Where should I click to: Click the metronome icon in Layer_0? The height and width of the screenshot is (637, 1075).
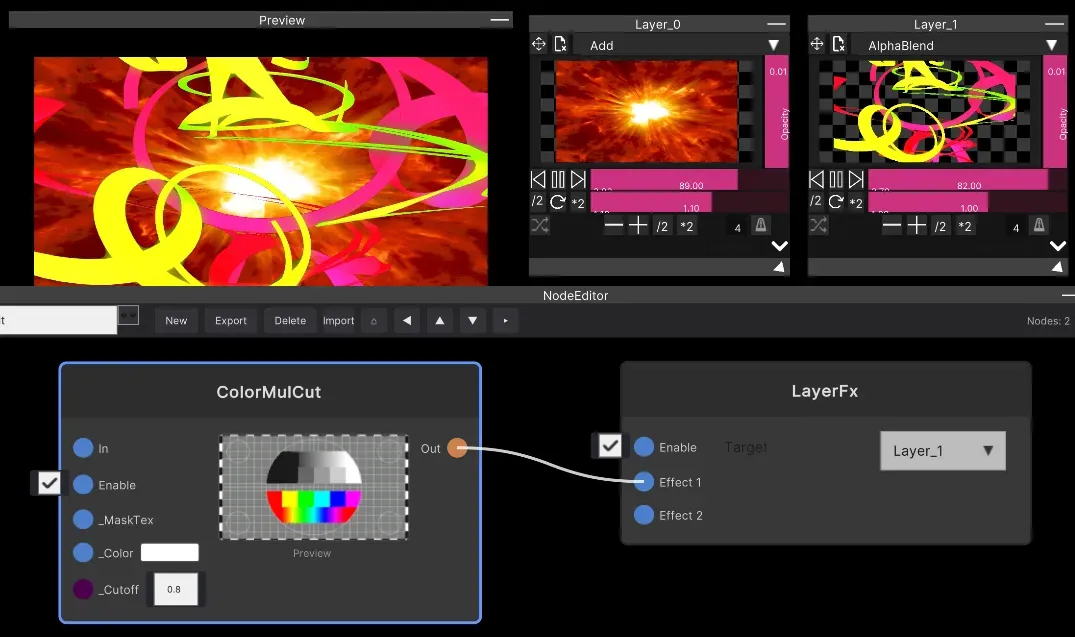[760, 226]
